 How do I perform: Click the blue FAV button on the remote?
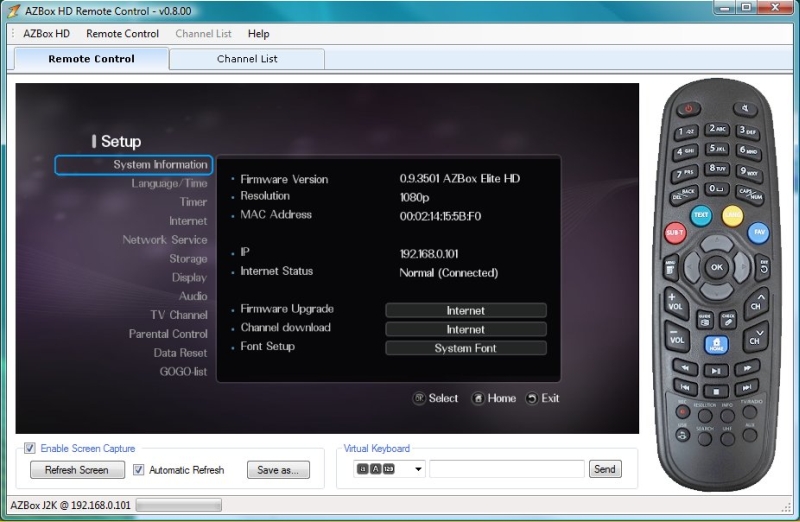[759, 232]
